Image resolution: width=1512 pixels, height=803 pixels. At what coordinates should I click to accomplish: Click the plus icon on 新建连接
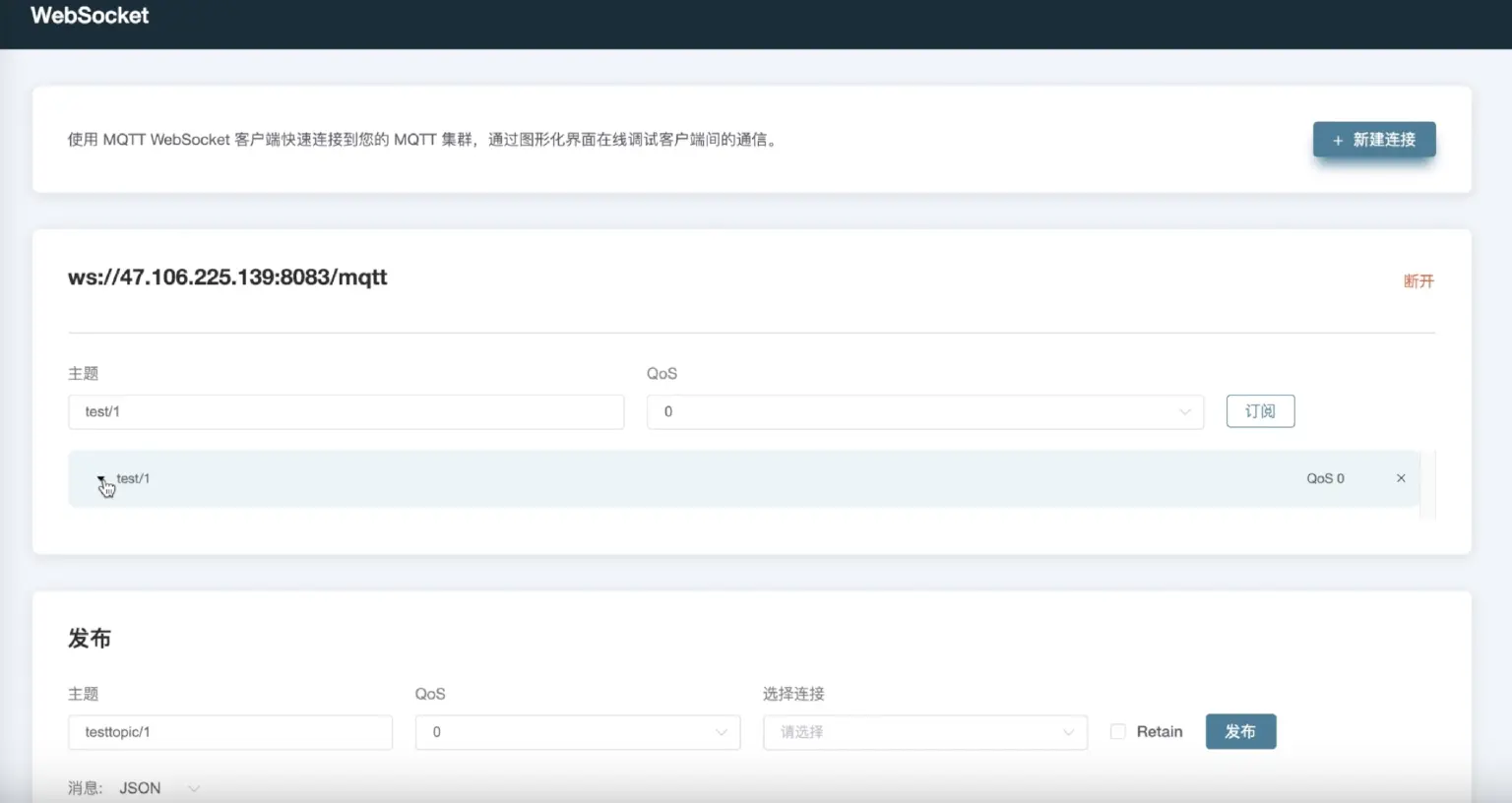pyautogui.click(x=1338, y=141)
